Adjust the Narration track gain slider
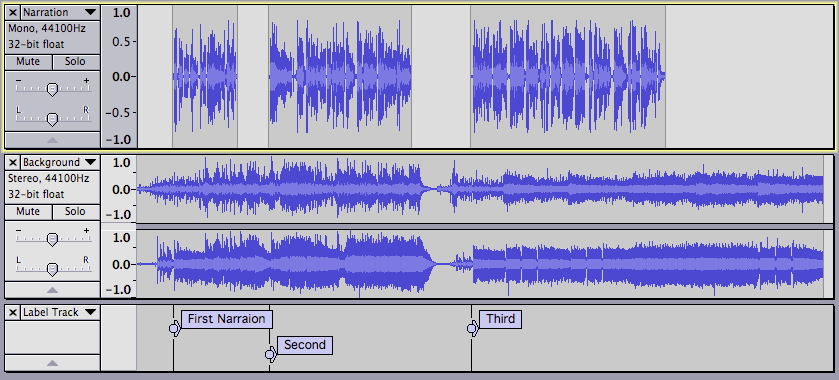839x380 pixels. coord(52,89)
